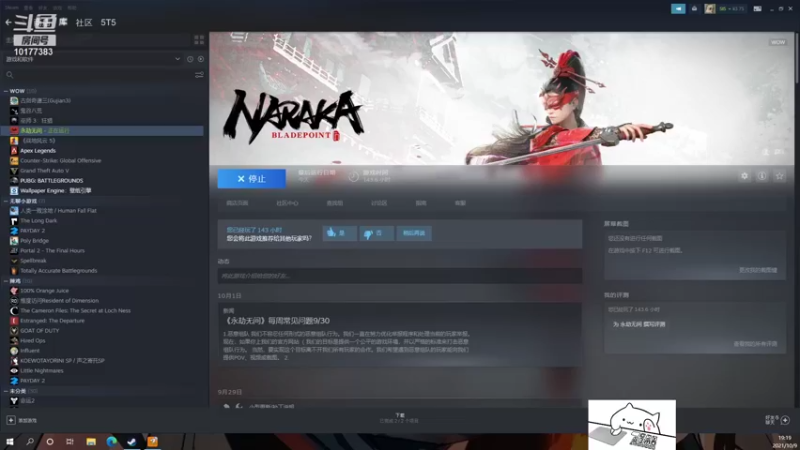Click the Steam taskbar icon
This screenshot has height=450, width=800.
132,441
